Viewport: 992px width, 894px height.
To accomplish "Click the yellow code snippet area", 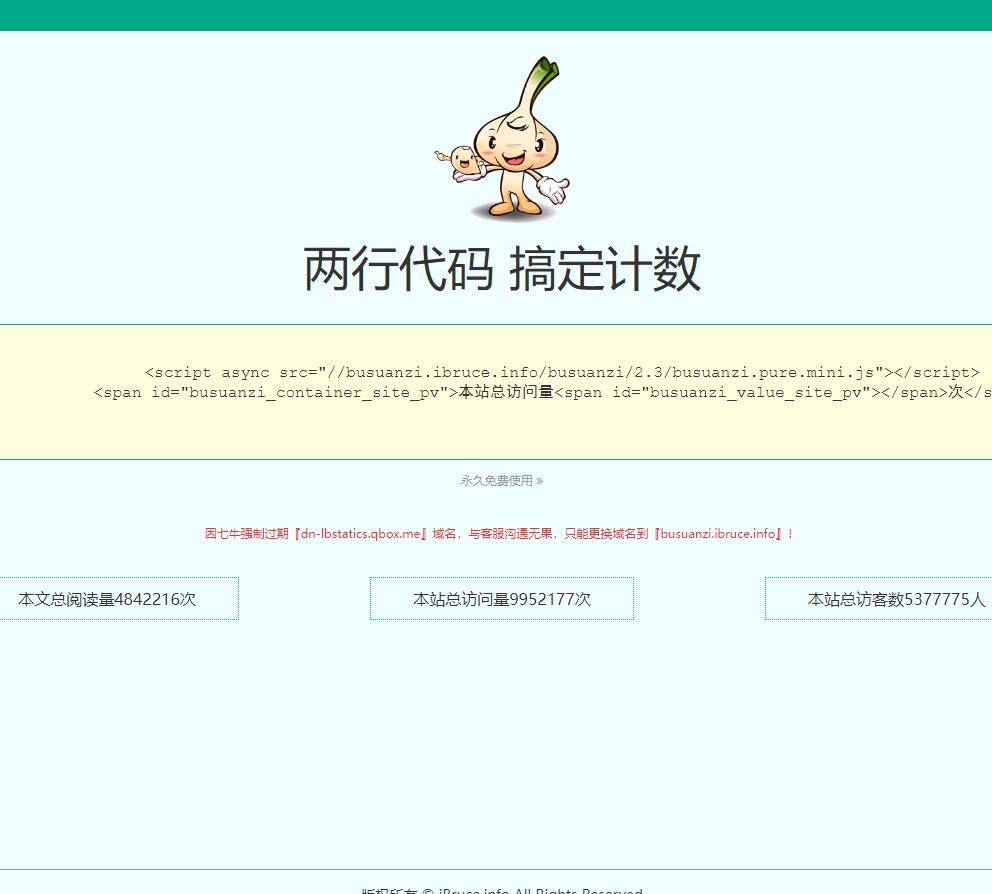I will 496,391.
